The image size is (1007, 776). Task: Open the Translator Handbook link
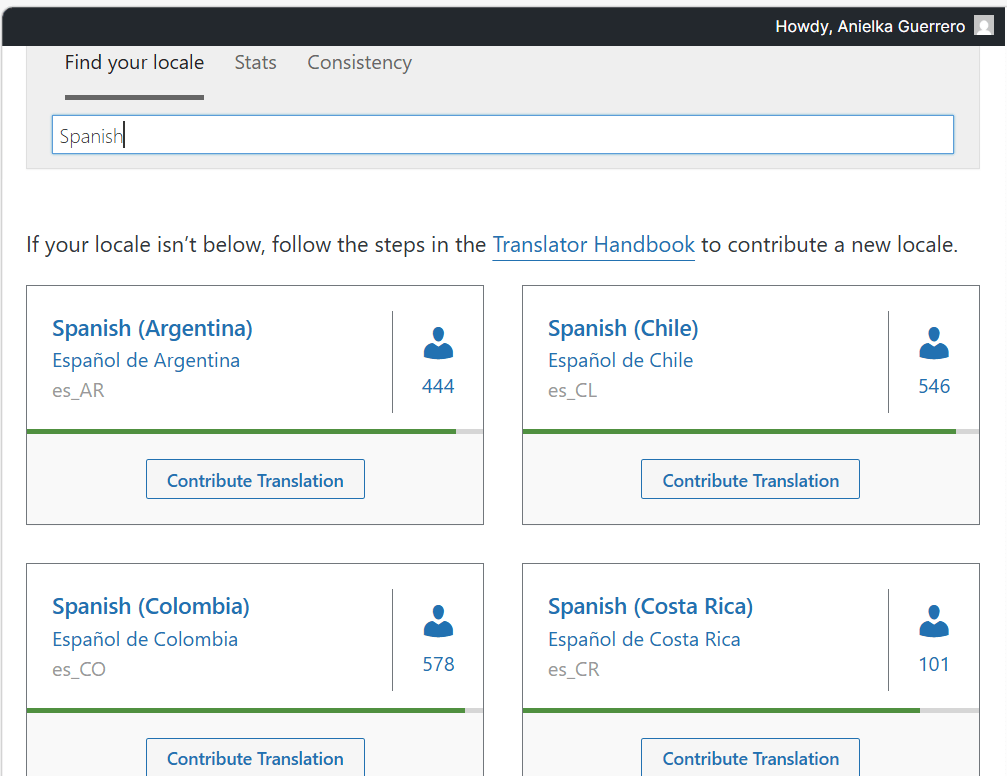click(x=593, y=245)
